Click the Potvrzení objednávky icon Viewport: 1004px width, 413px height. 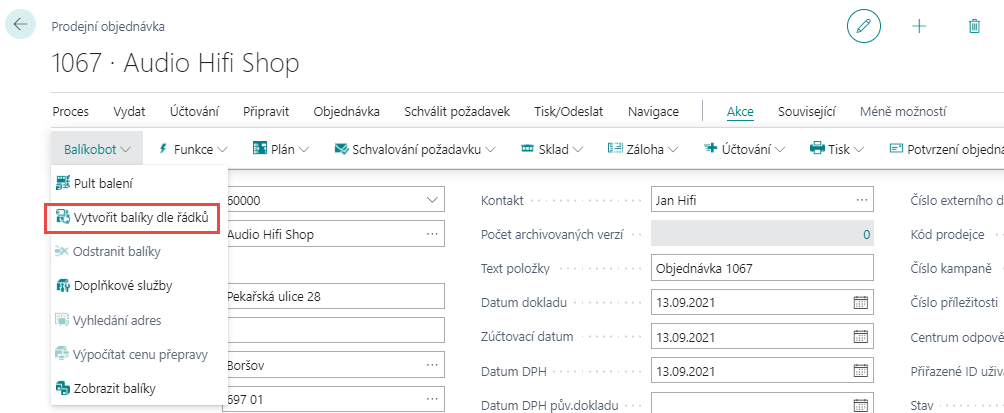coord(896,149)
